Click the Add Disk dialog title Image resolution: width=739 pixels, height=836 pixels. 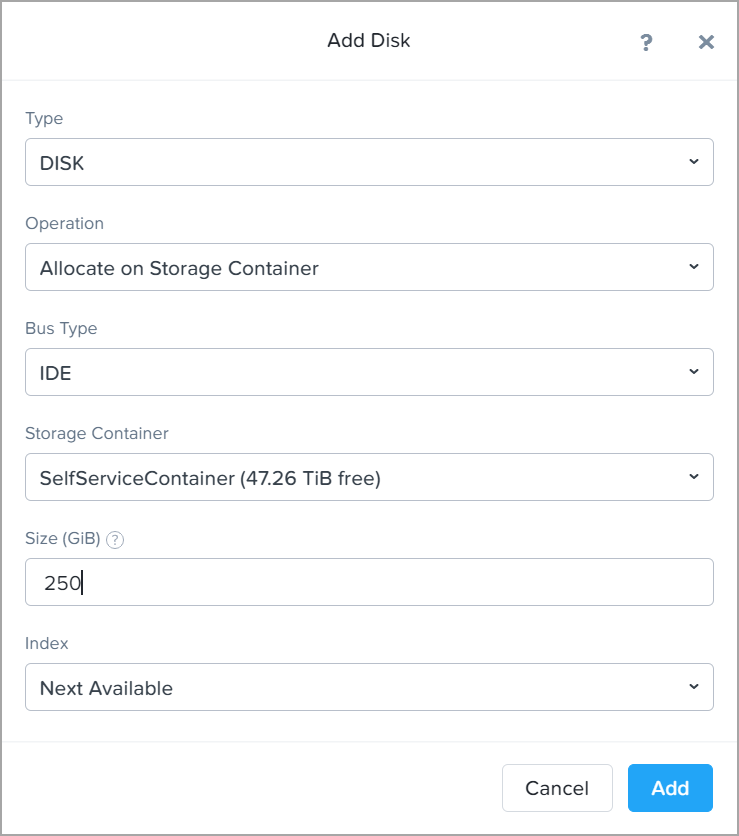(x=369, y=41)
